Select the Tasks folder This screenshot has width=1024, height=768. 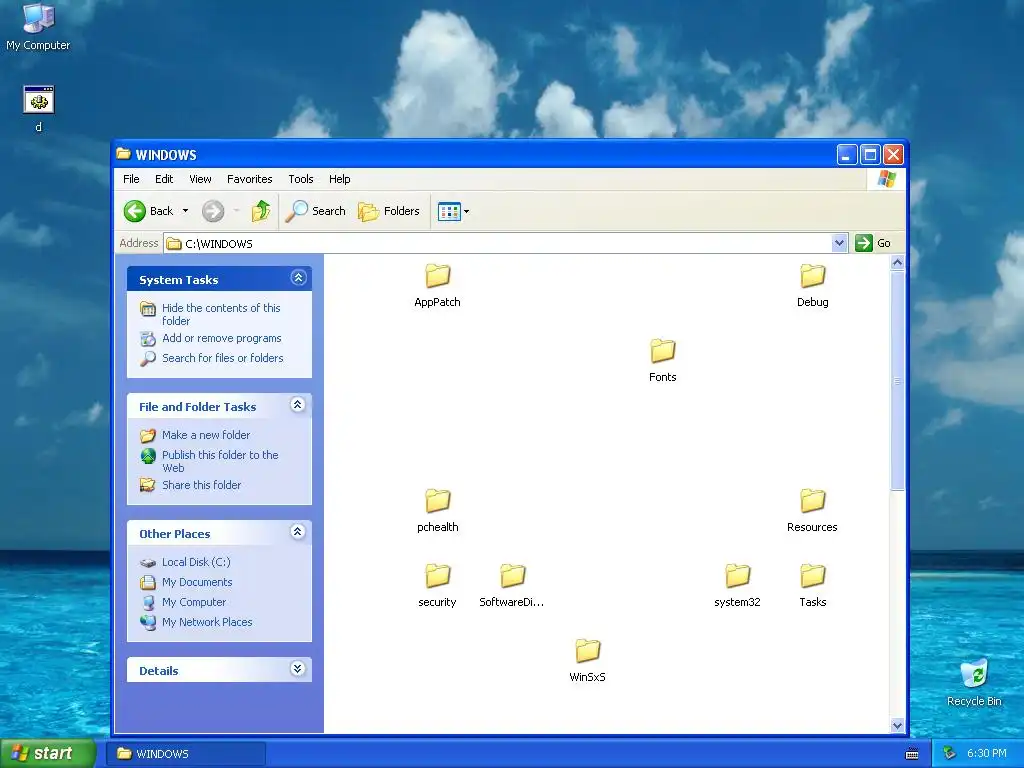tap(812, 585)
